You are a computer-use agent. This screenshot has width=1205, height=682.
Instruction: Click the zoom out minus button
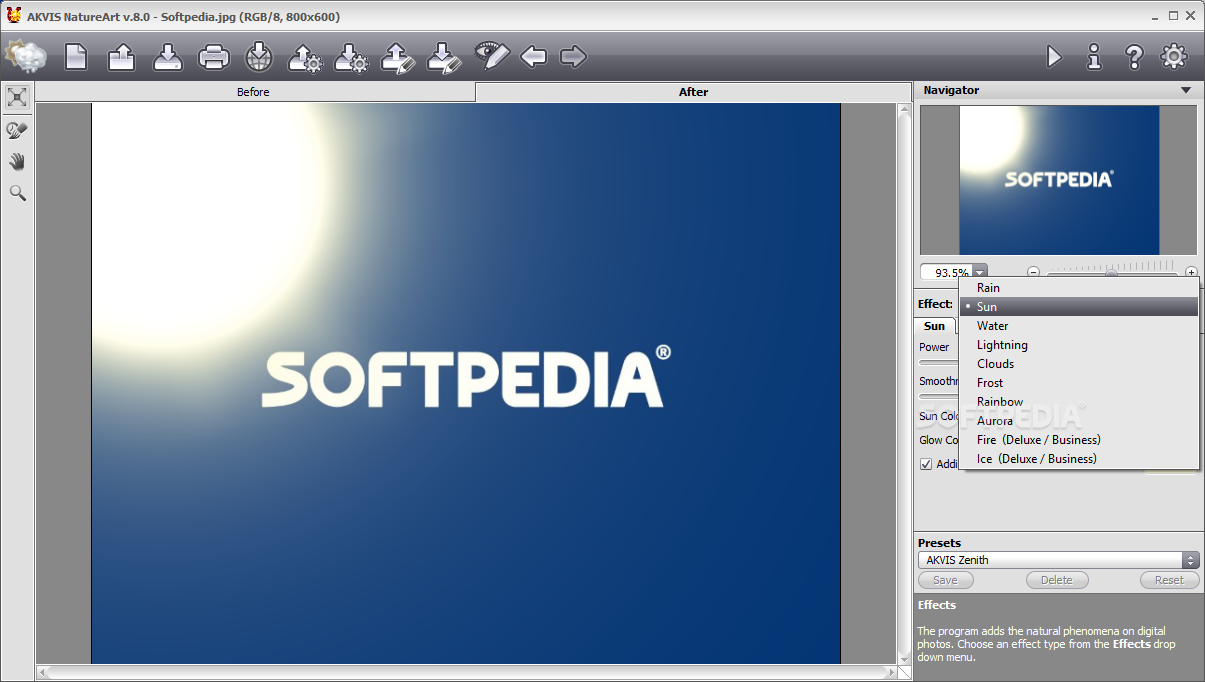pos(1034,272)
